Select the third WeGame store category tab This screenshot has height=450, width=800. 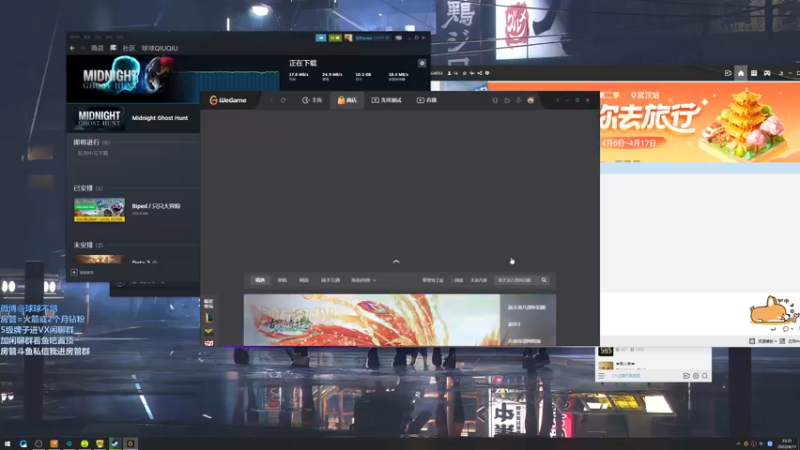[304, 280]
